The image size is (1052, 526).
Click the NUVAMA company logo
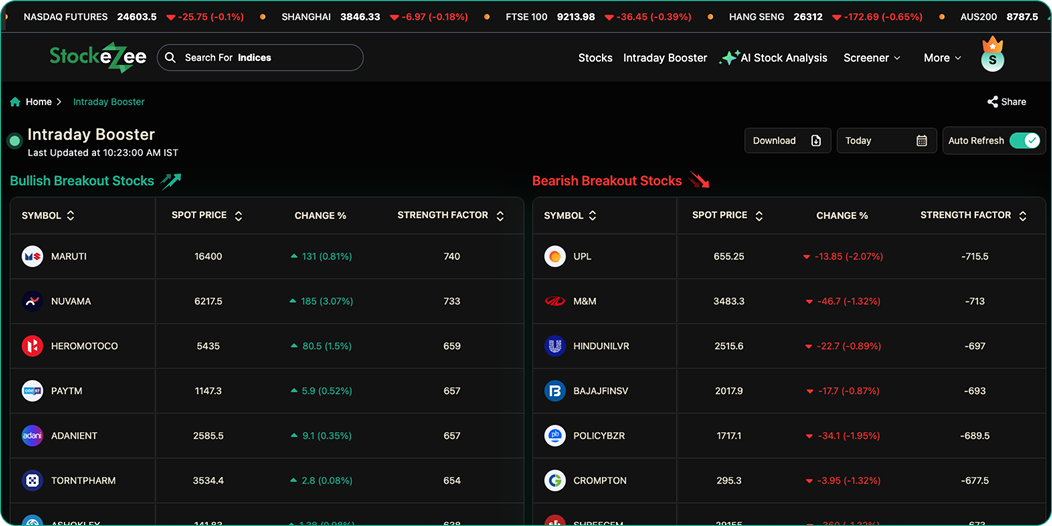click(32, 301)
